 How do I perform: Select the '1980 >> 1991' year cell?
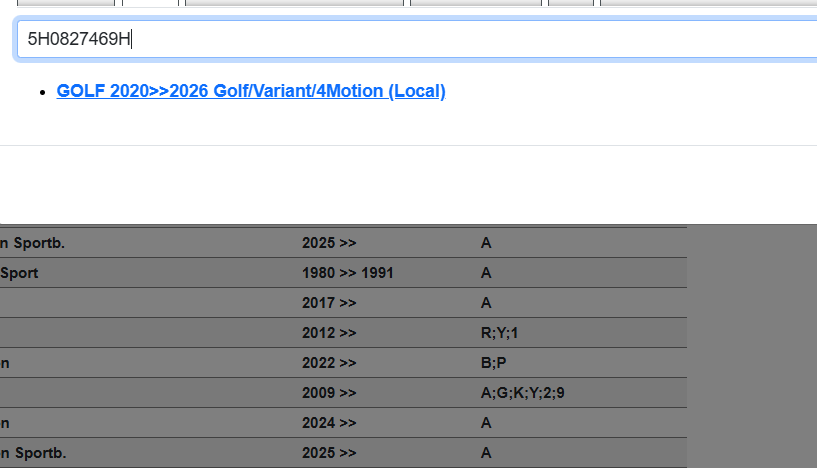pos(348,273)
